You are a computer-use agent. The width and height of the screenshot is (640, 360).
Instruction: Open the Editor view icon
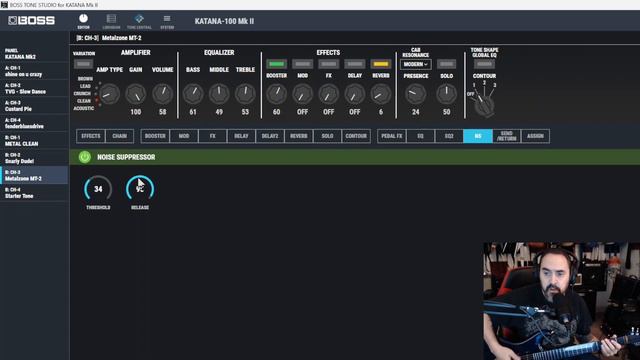coord(83,21)
